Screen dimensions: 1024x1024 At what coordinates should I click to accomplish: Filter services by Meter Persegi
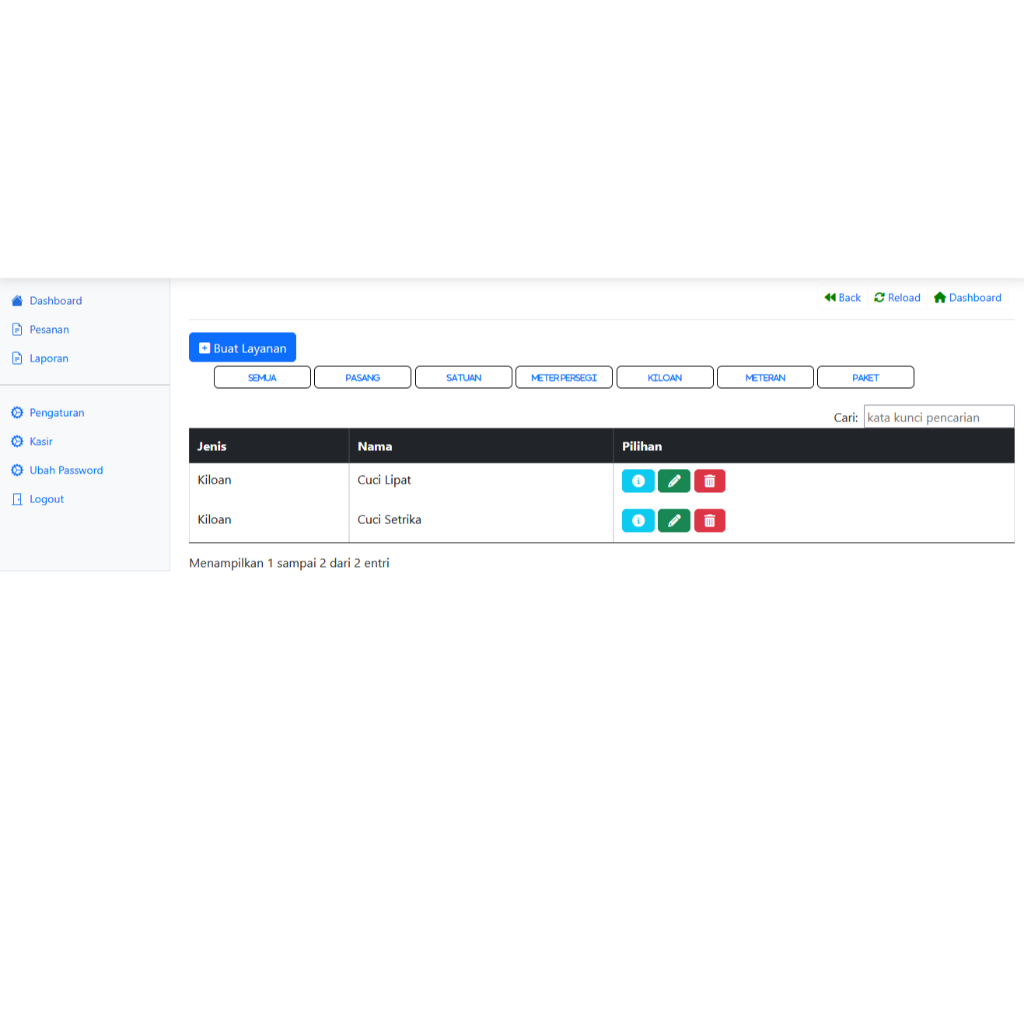(x=564, y=377)
